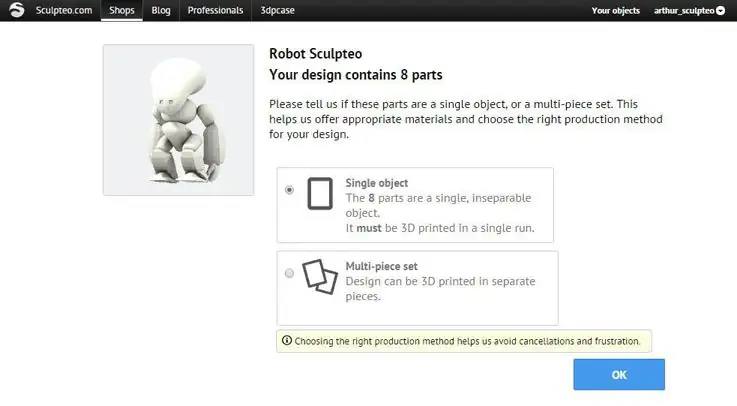737x406 pixels.
Task: Click the info icon in the yellow notice
Action: (287, 340)
